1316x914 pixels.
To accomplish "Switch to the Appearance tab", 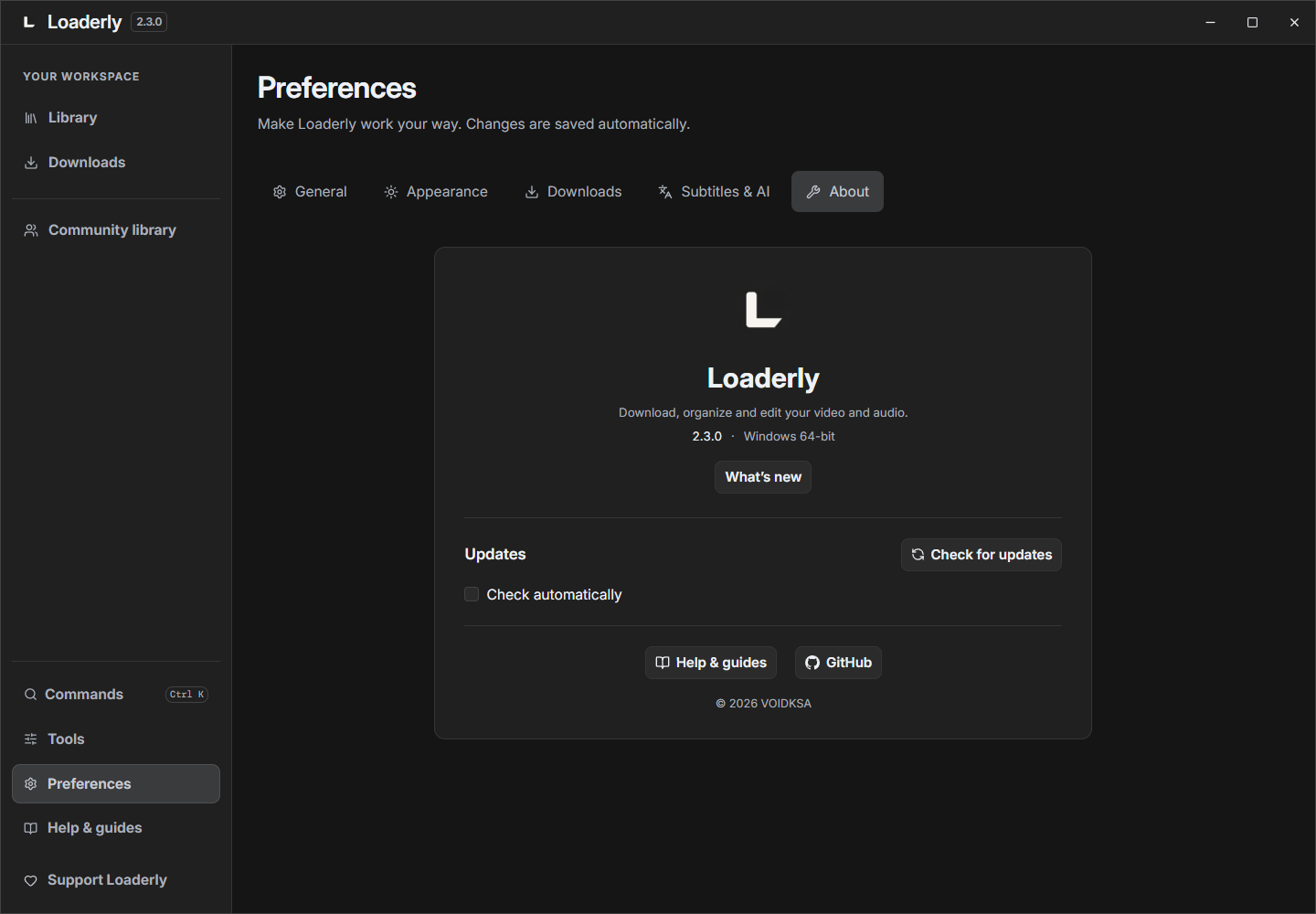I will click(x=436, y=192).
